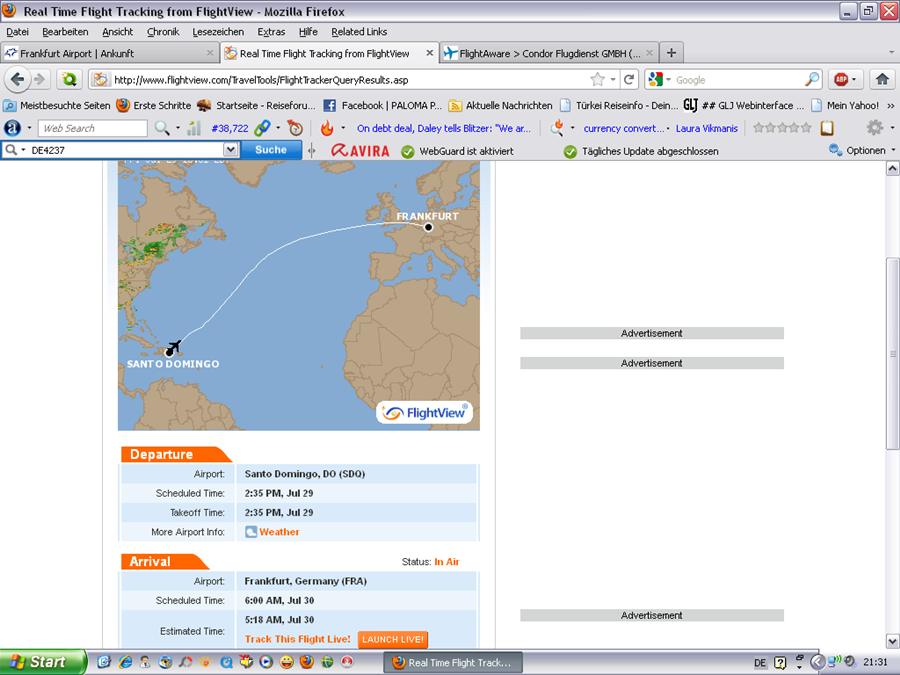Open the address bar history dropdown arrow
This screenshot has height=675, width=900.
tap(613, 79)
